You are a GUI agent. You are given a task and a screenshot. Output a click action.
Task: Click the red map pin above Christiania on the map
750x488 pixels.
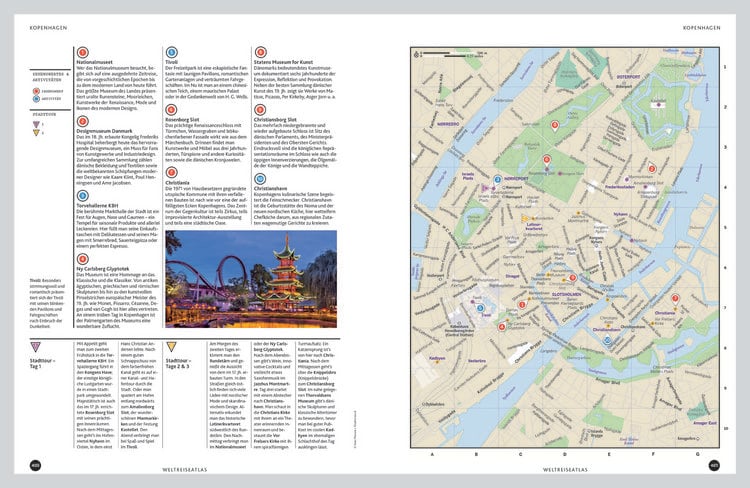(x=675, y=299)
